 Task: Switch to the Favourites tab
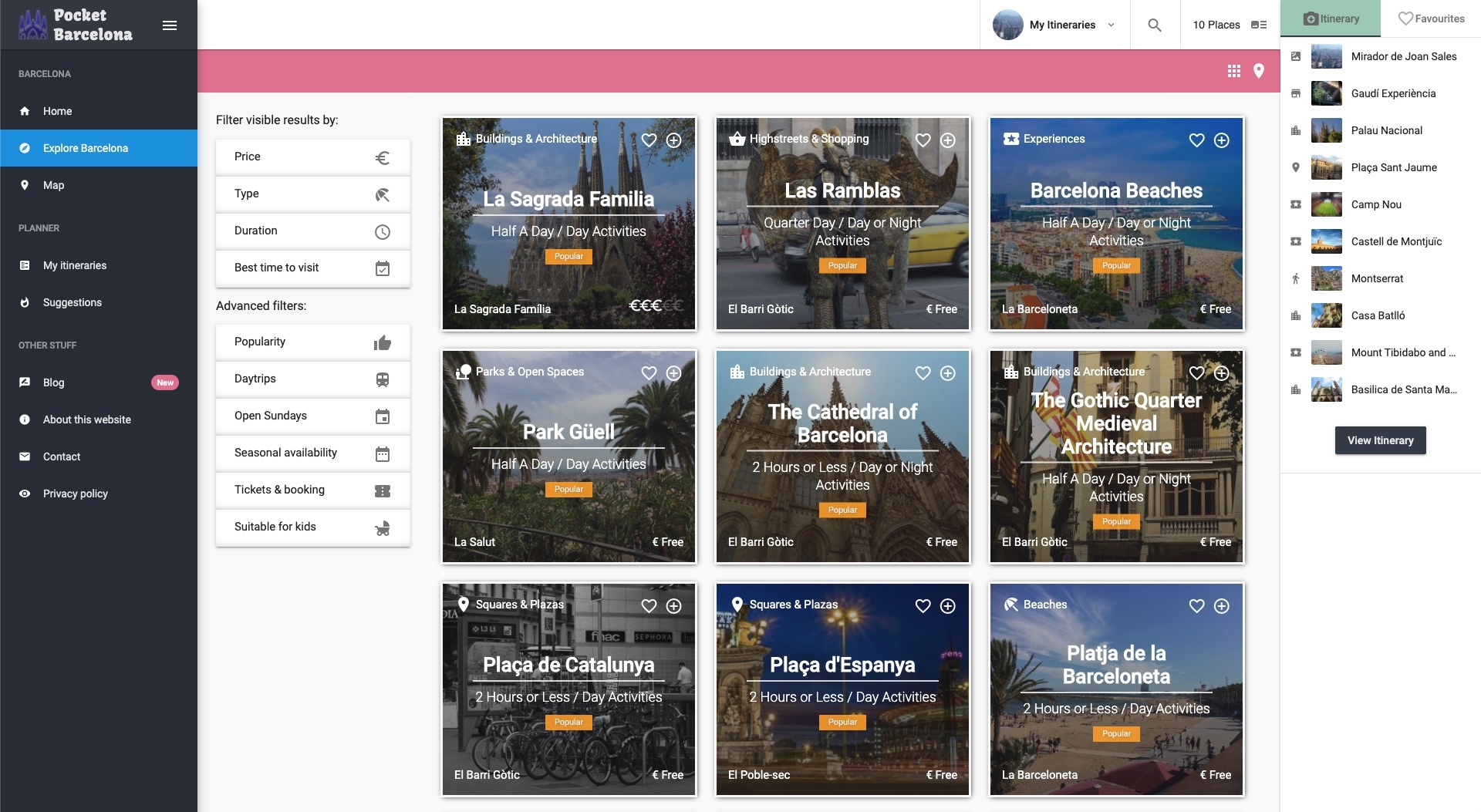tap(1431, 19)
